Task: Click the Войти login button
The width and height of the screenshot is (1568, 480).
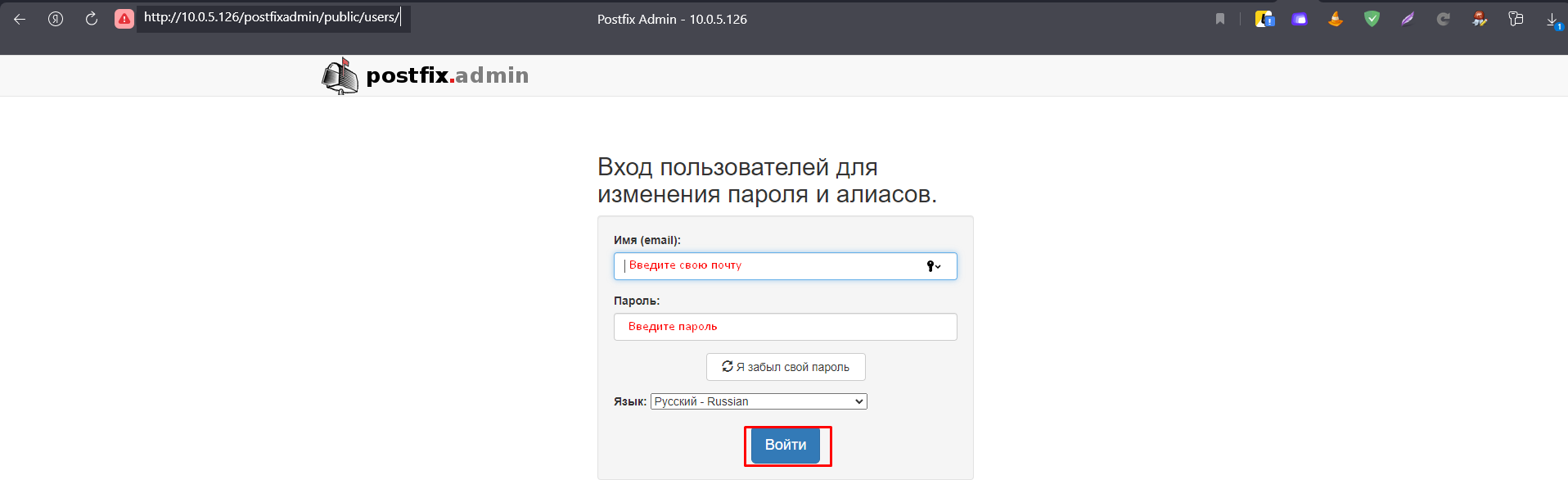Action: tap(786, 445)
